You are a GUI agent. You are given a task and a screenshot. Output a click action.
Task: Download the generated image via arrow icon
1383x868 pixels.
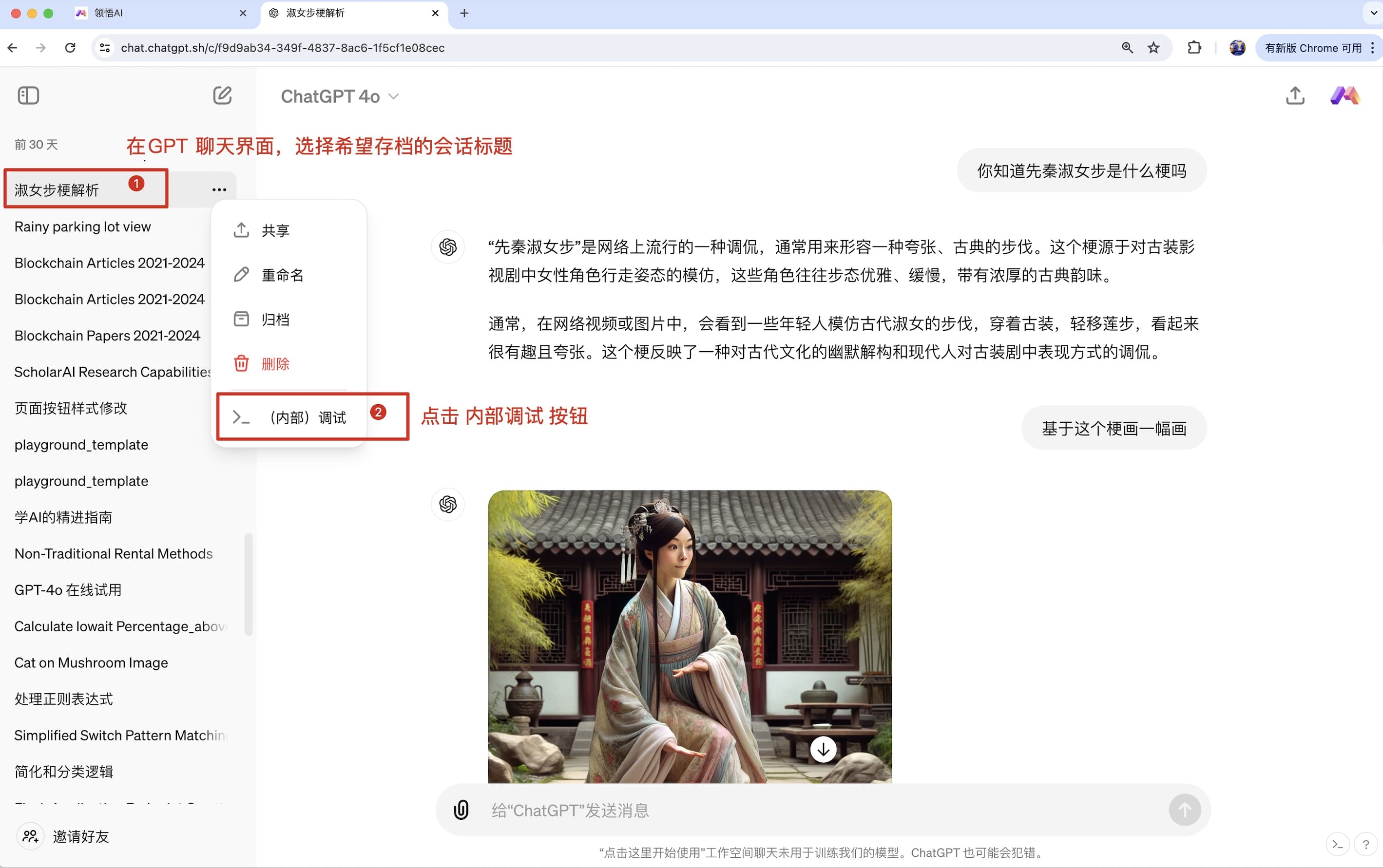pos(823,749)
